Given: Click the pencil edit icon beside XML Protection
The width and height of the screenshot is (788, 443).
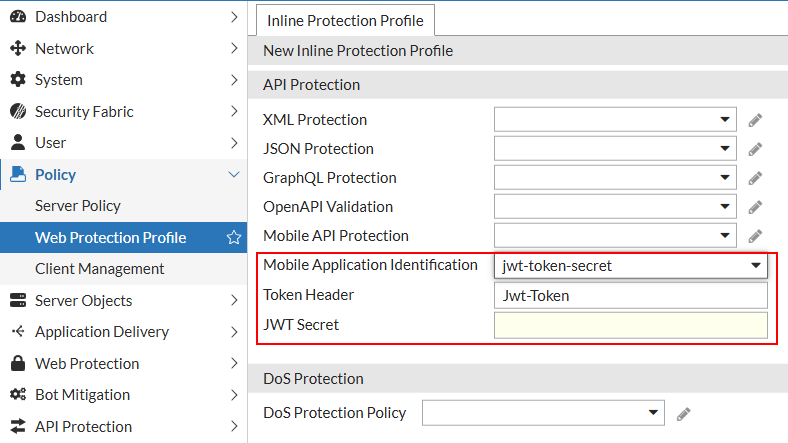Looking at the screenshot, I should (756, 120).
